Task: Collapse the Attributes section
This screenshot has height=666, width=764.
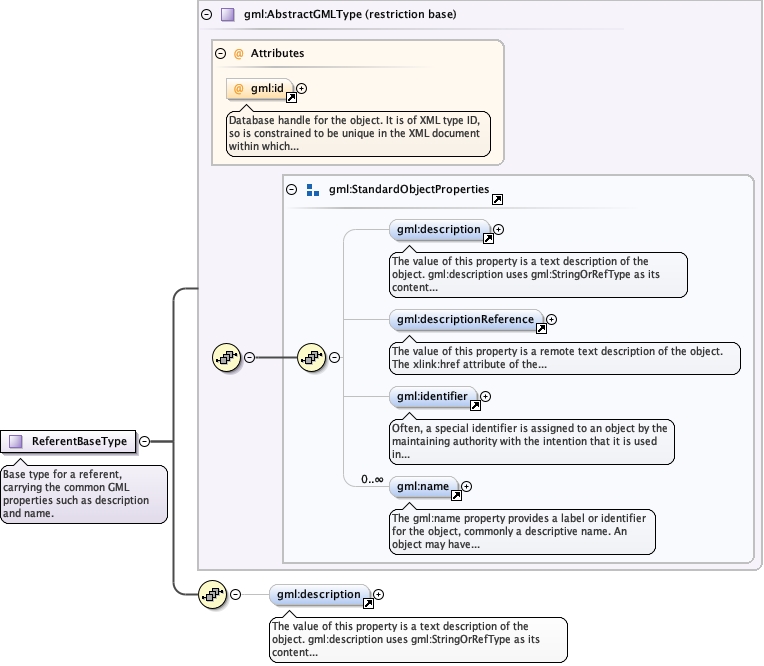Action: 221,54
